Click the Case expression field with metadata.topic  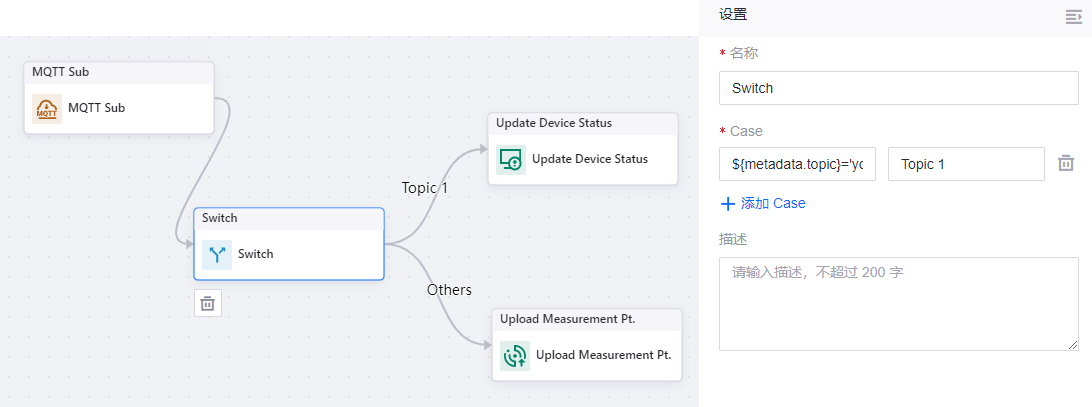[x=797, y=164]
